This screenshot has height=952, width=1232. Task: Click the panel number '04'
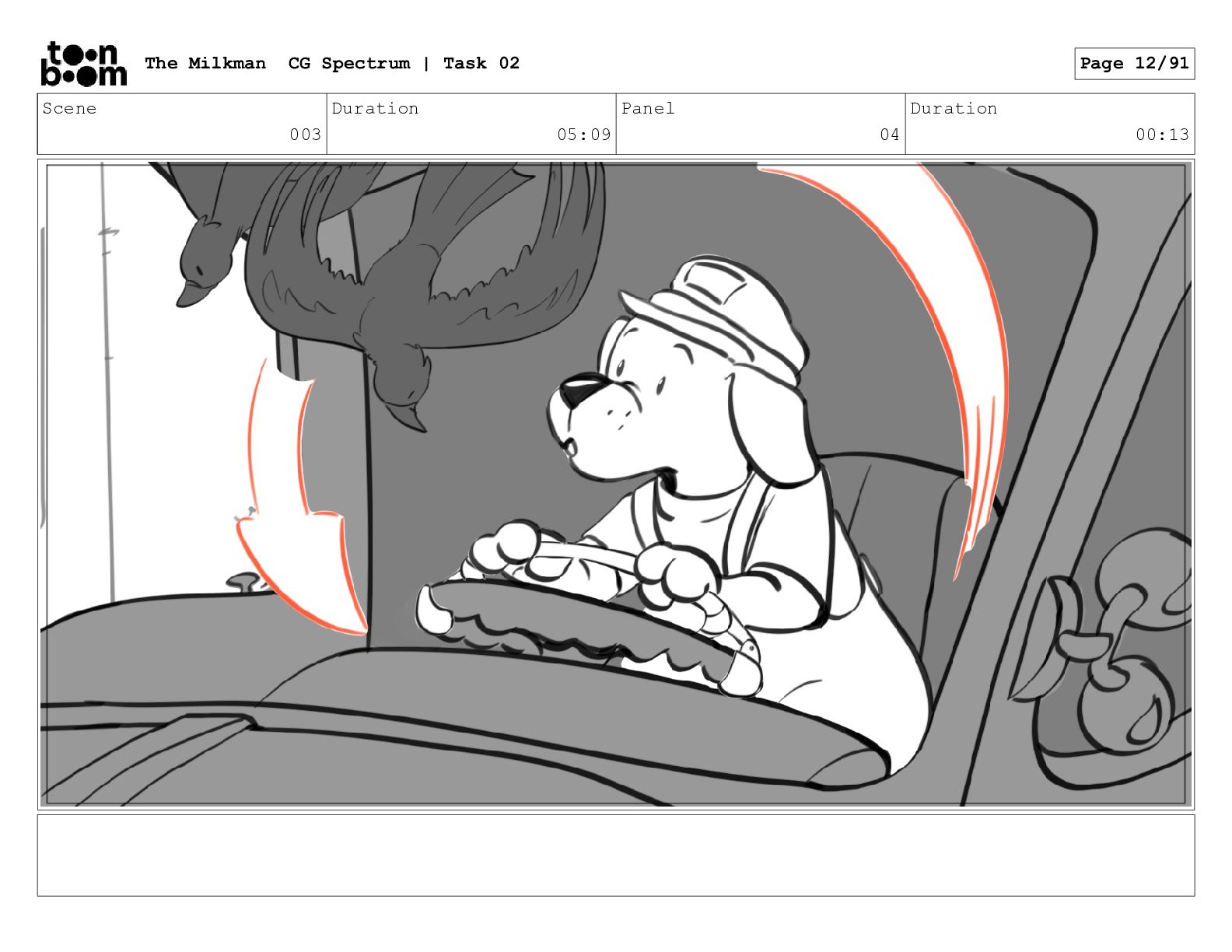click(890, 135)
